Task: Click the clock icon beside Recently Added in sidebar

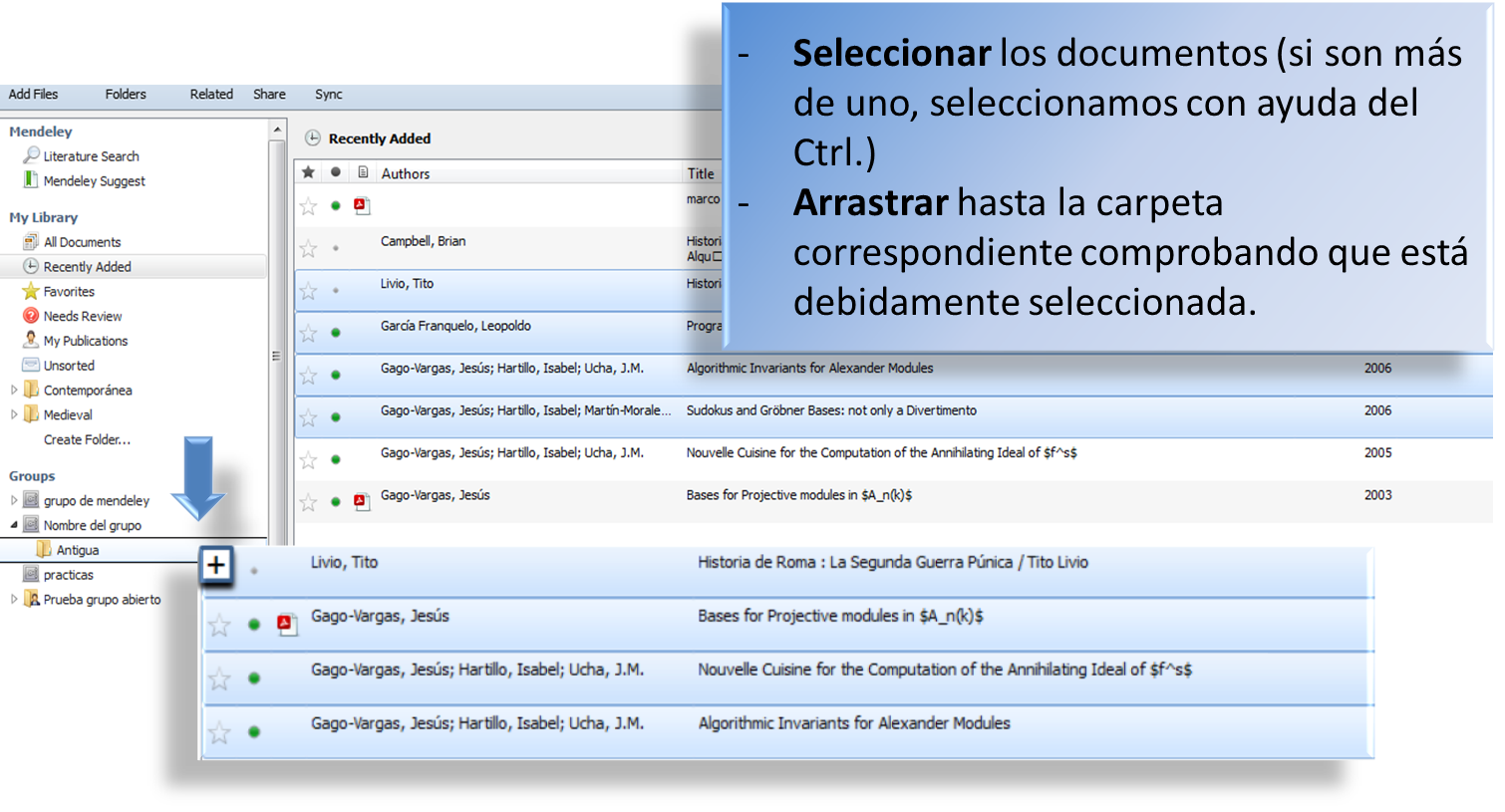Action: 31,266
